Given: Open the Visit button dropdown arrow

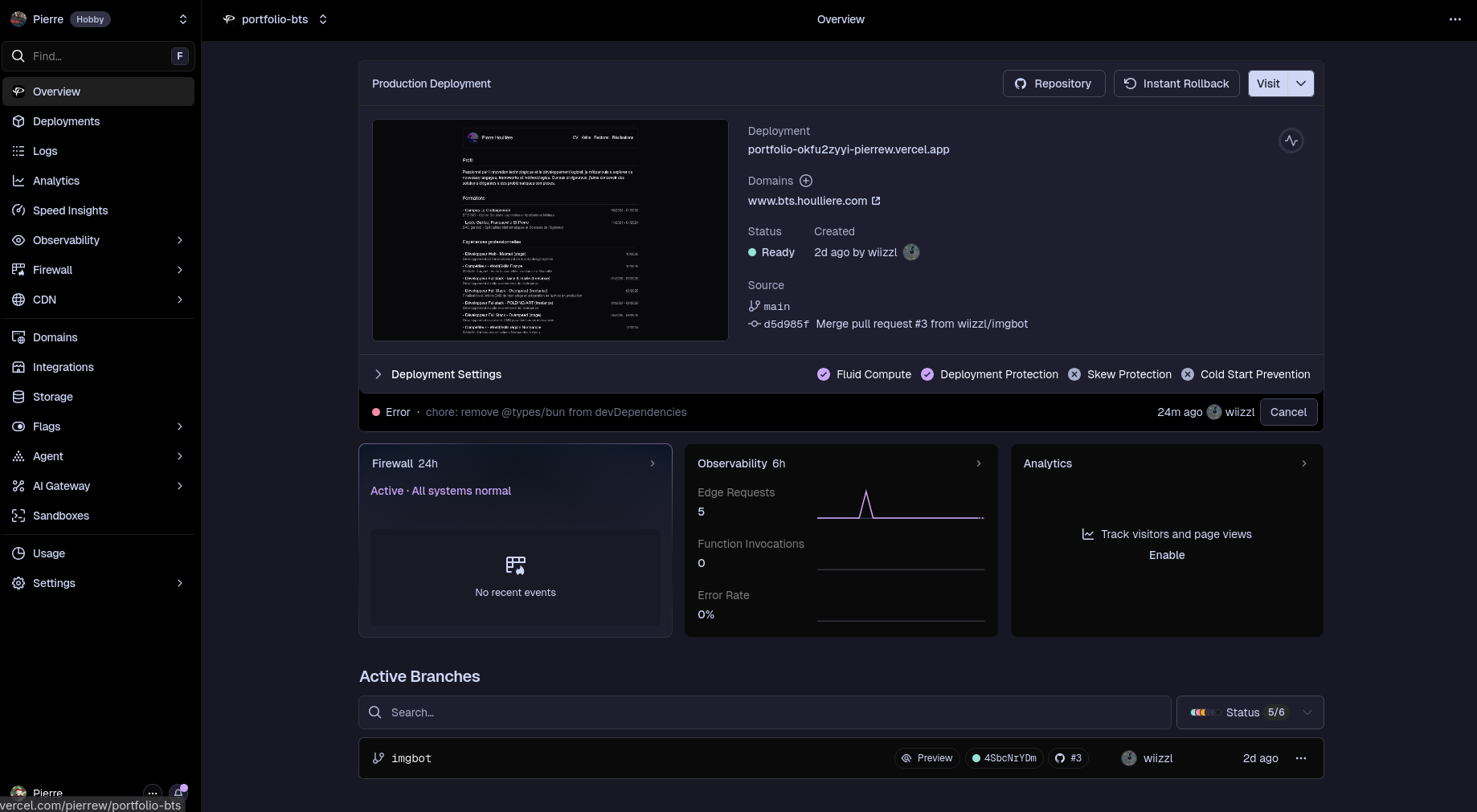Looking at the screenshot, I should (1300, 84).
